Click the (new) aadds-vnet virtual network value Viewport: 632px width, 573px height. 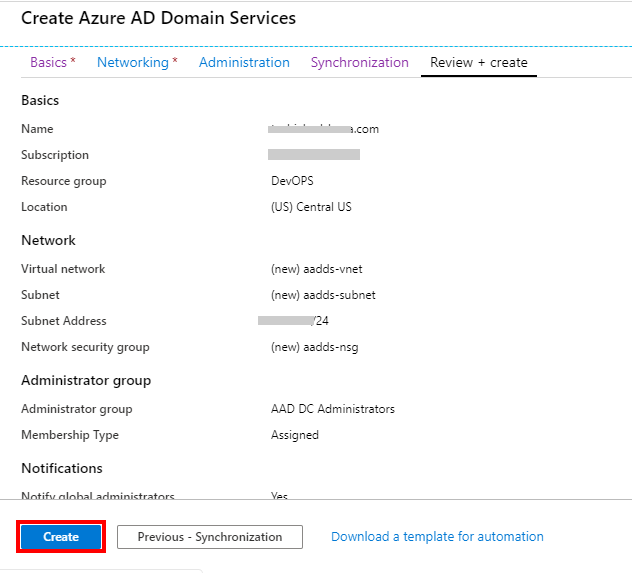[x=316, y=269]
